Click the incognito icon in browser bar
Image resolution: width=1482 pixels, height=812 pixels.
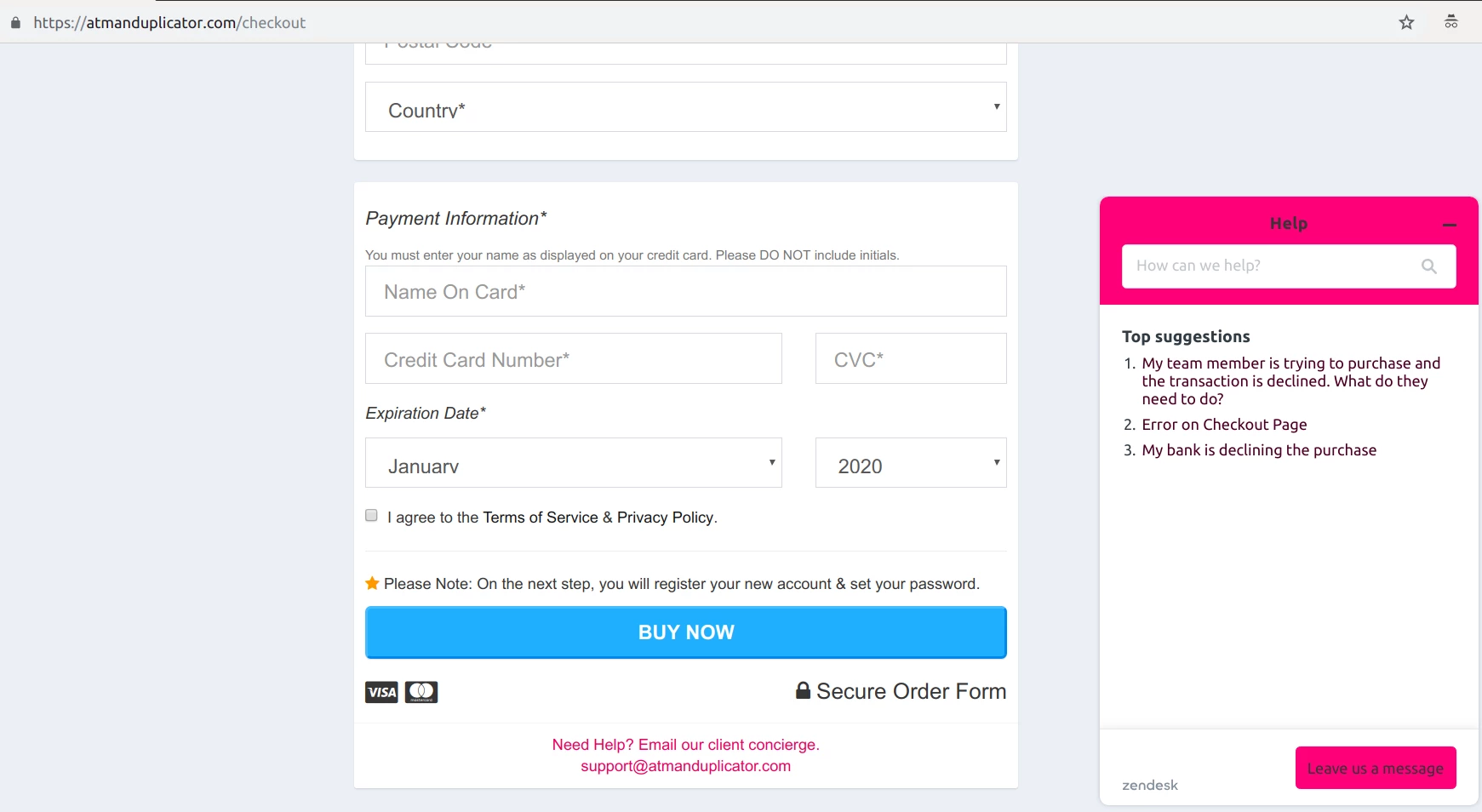(1451, 22)
